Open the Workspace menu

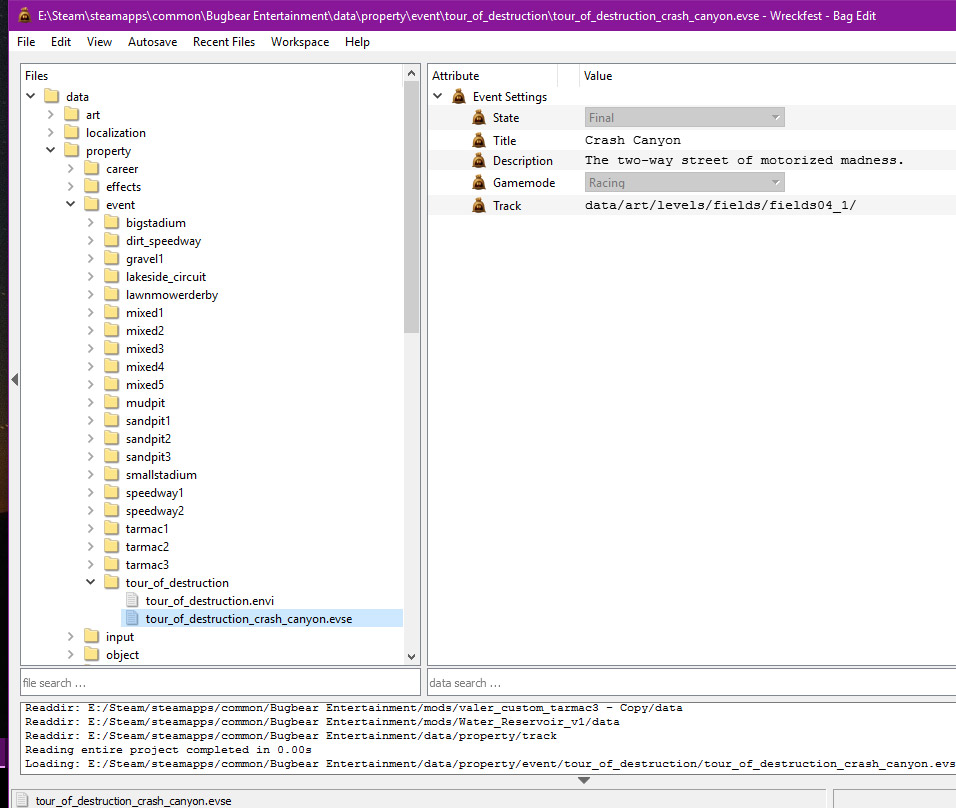(x=300, y=41)
